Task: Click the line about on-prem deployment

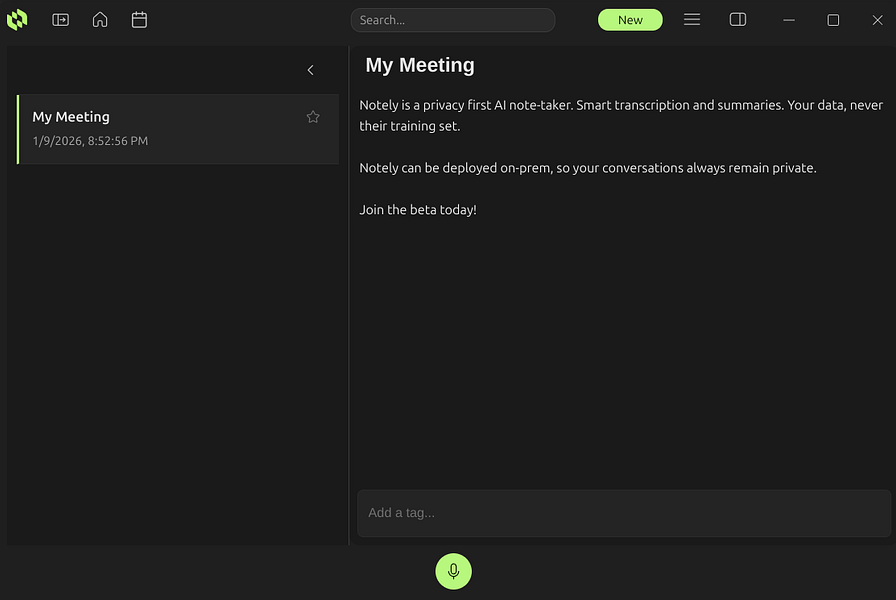Action: point(588,168)
